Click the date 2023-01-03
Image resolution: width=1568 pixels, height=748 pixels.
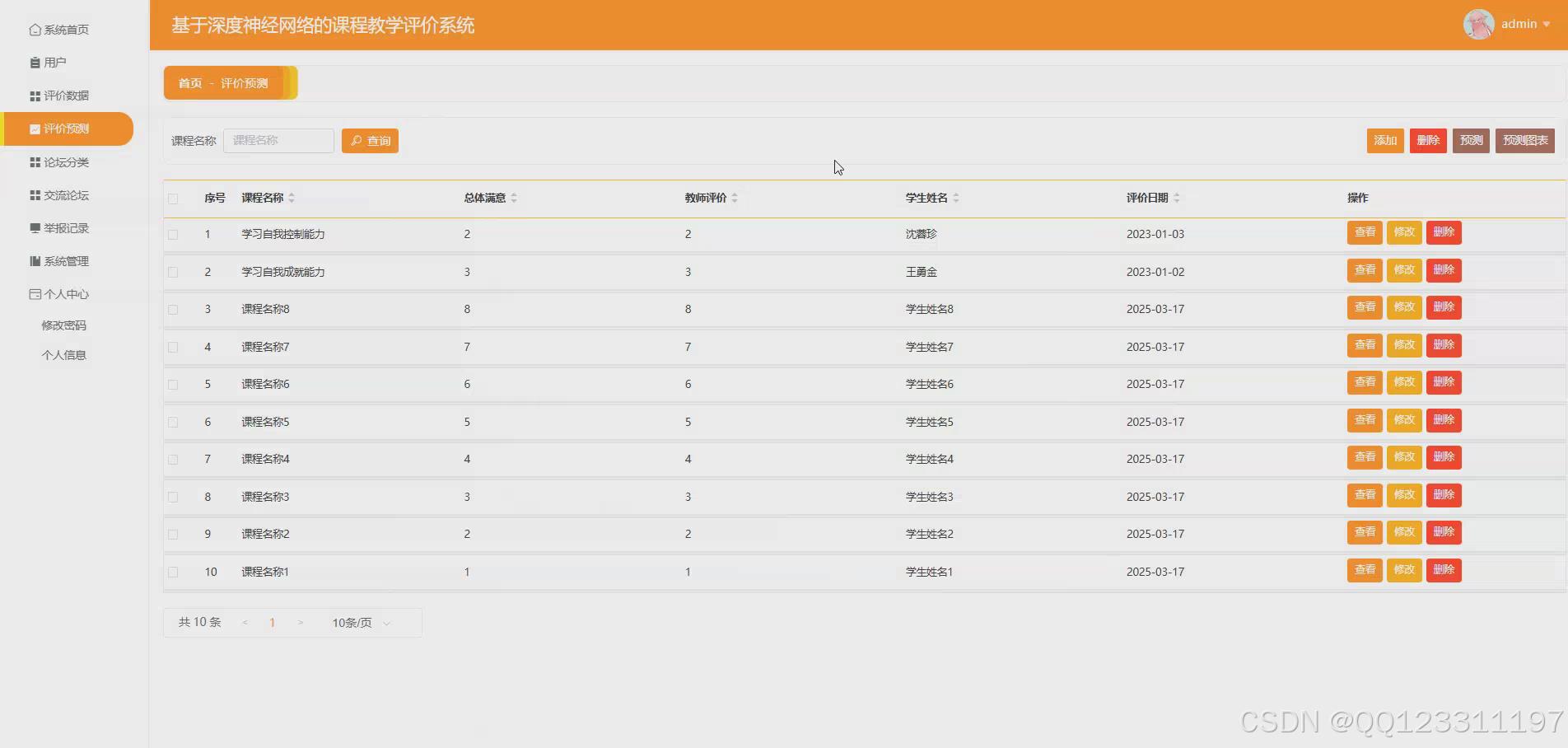[x=1155, y=234]
